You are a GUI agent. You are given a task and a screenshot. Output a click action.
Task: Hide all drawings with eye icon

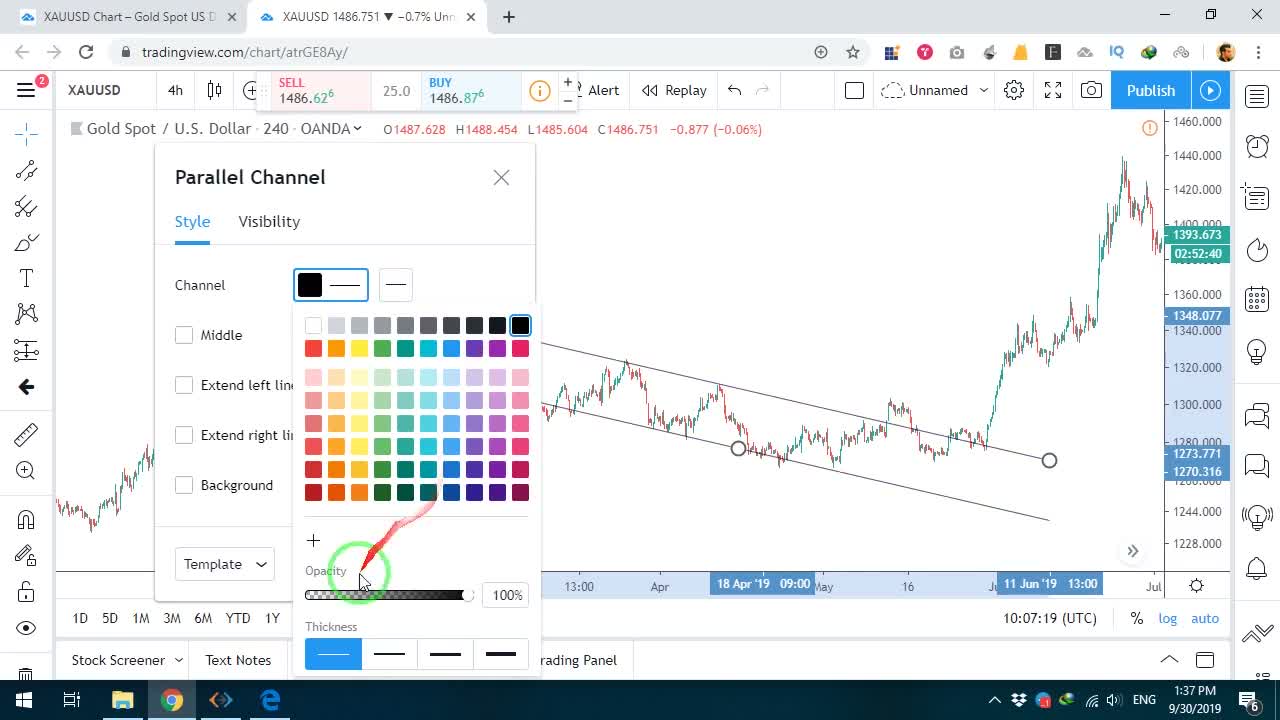pyautogui.click(x=26, y=628)
